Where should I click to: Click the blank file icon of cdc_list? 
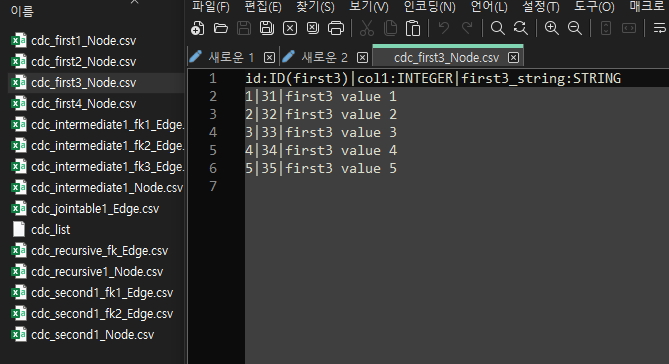point(18,229)
